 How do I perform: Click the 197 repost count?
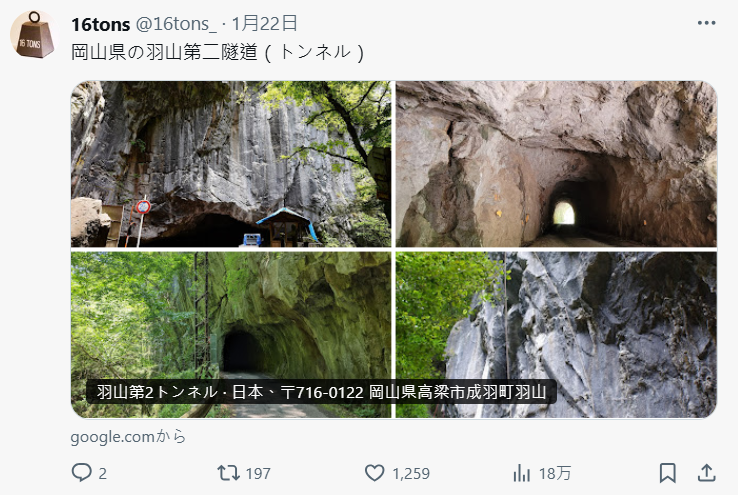point(258,473)
